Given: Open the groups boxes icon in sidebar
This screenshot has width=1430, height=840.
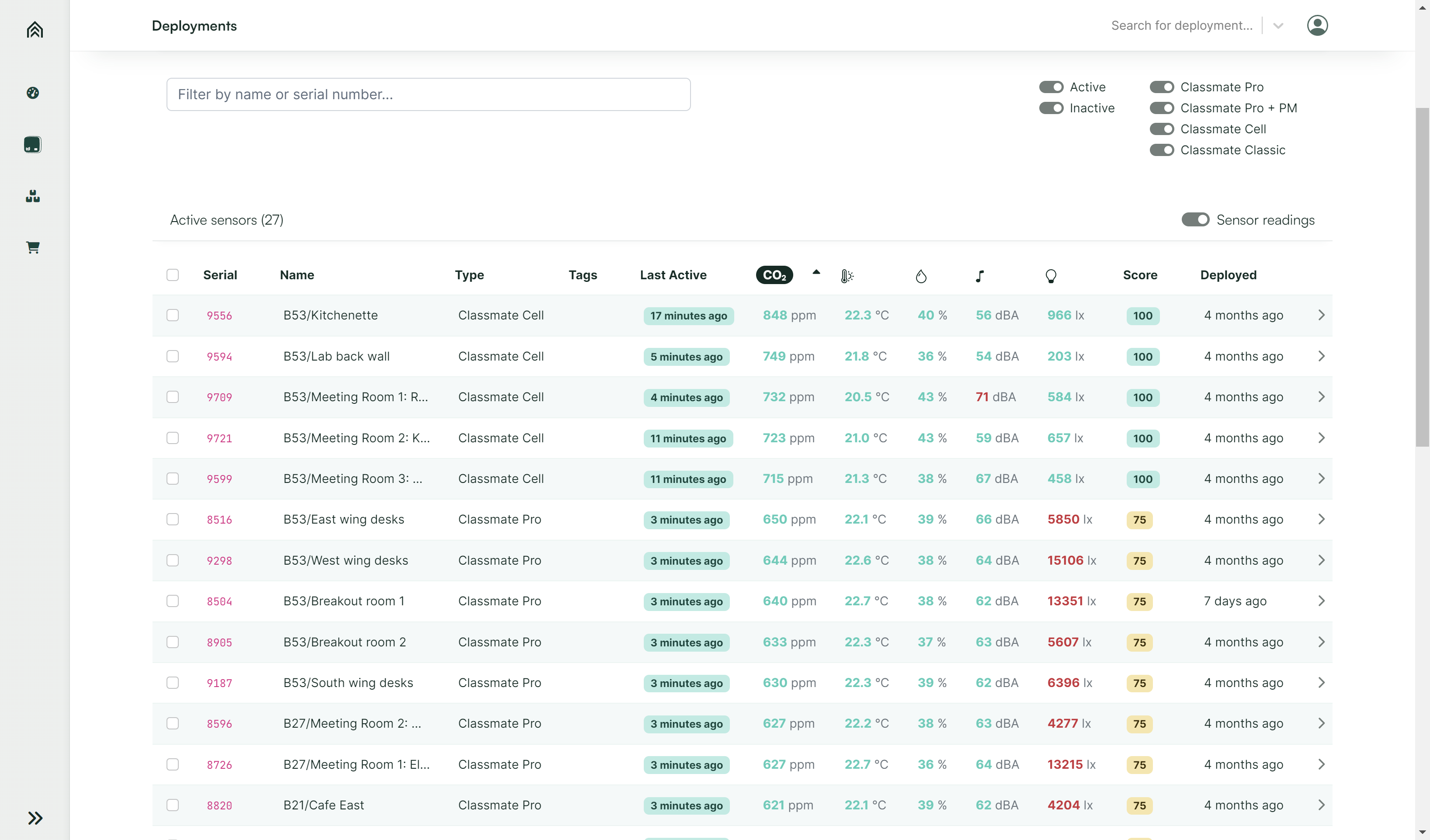Looking at the screenshot, I should click(x=33, y=196).
